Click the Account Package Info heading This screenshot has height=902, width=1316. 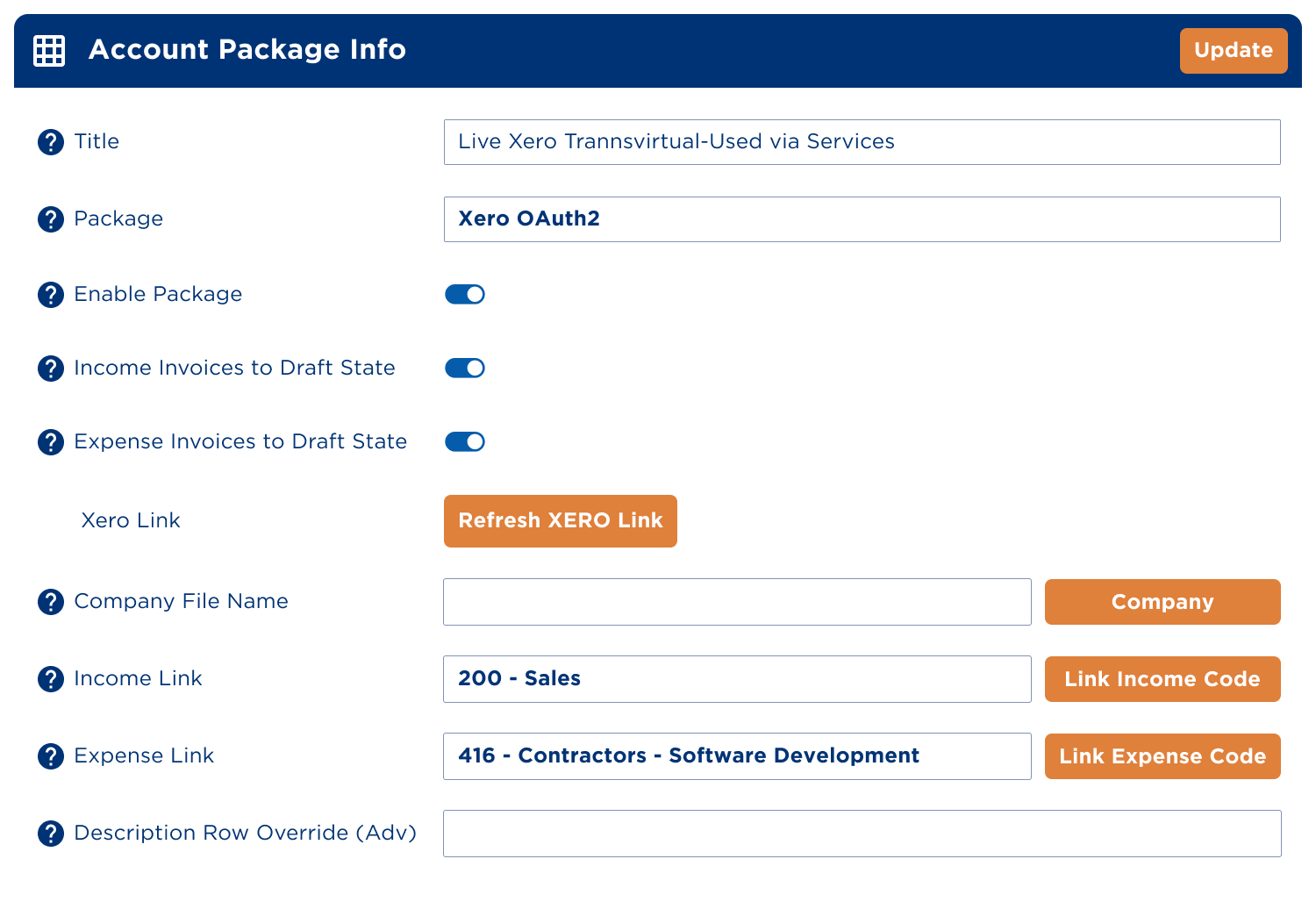[247, 50]
